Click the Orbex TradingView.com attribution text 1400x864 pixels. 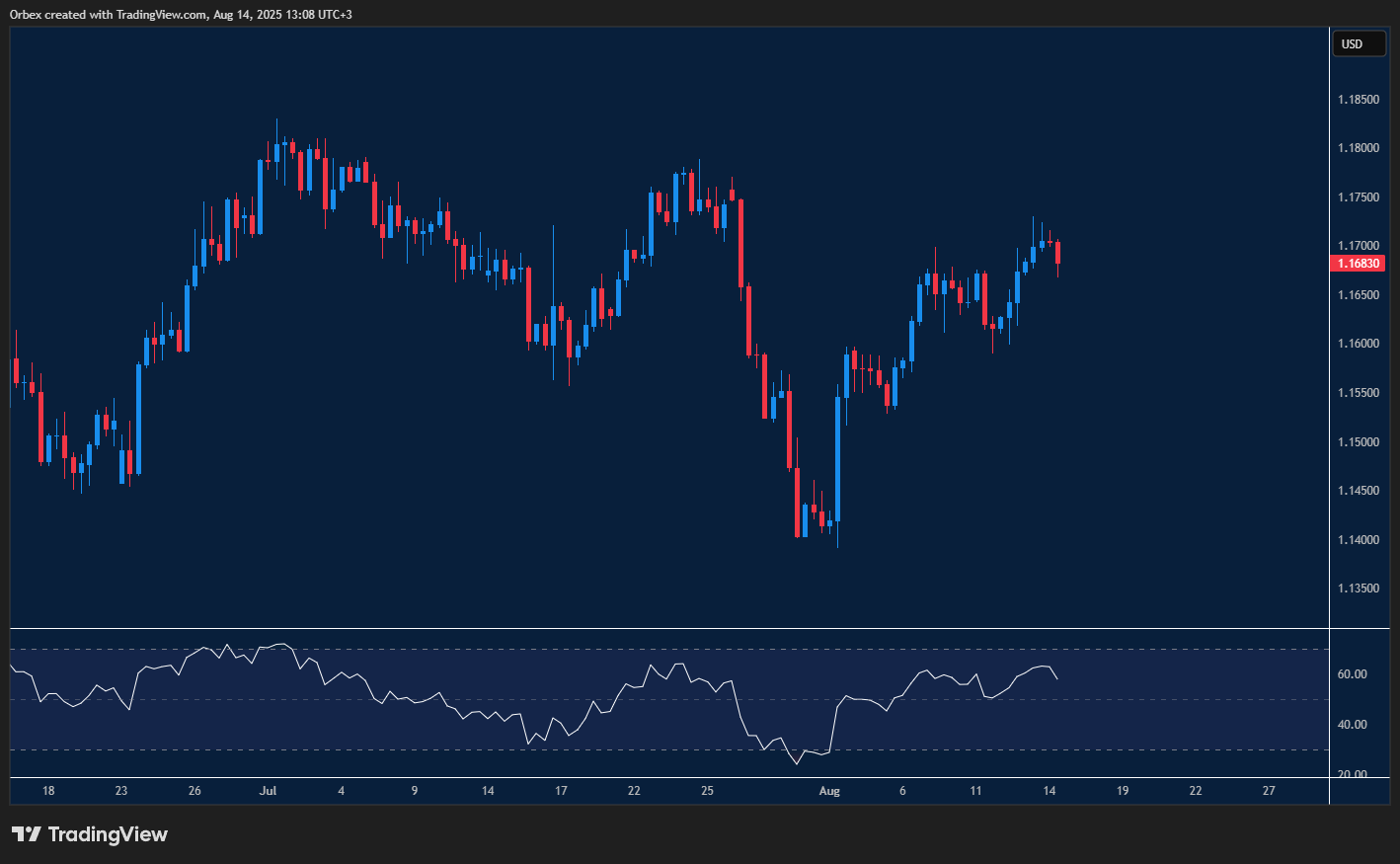pos(181,14)
